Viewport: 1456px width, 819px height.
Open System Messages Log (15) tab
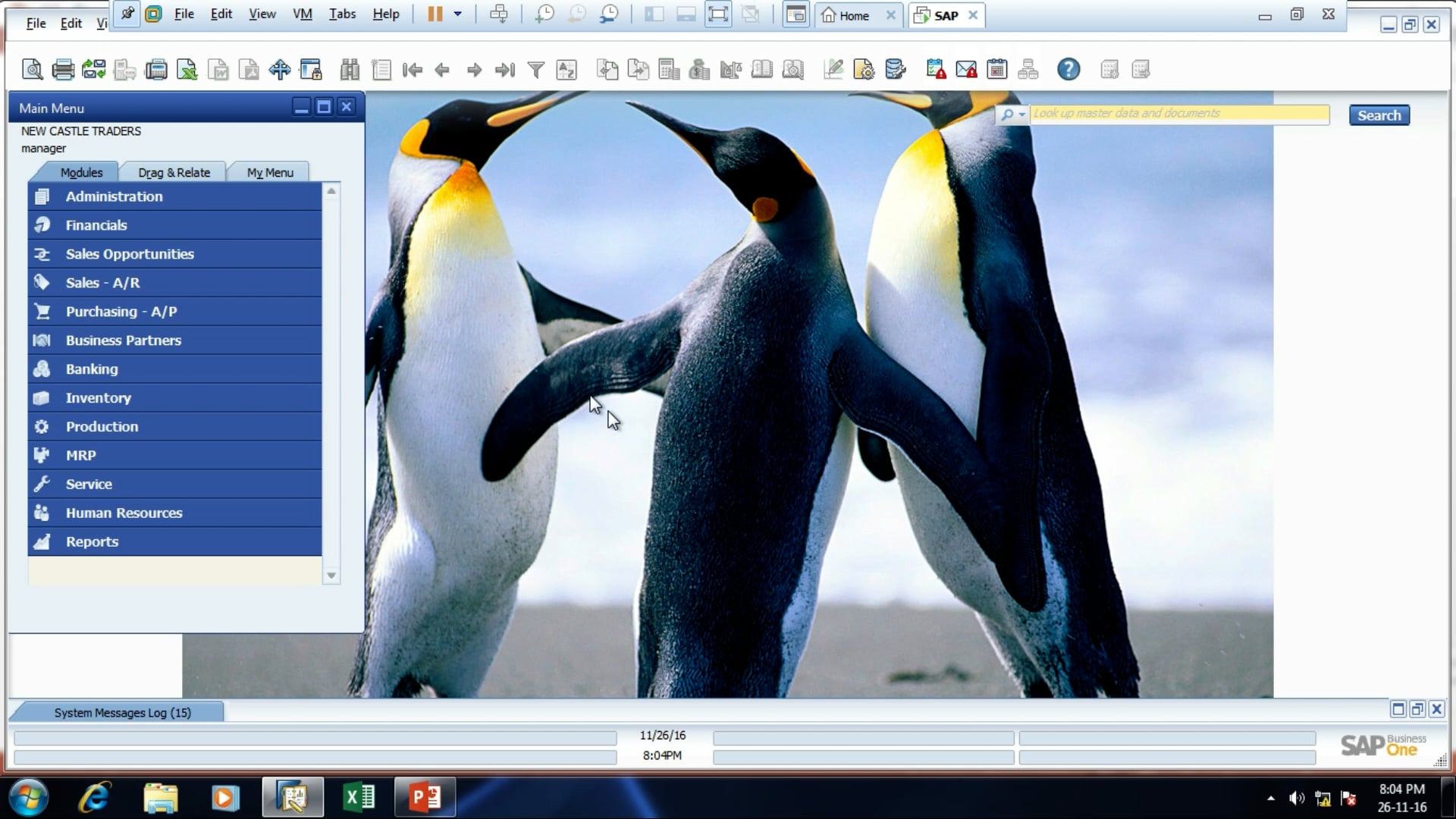coord(122,713)
